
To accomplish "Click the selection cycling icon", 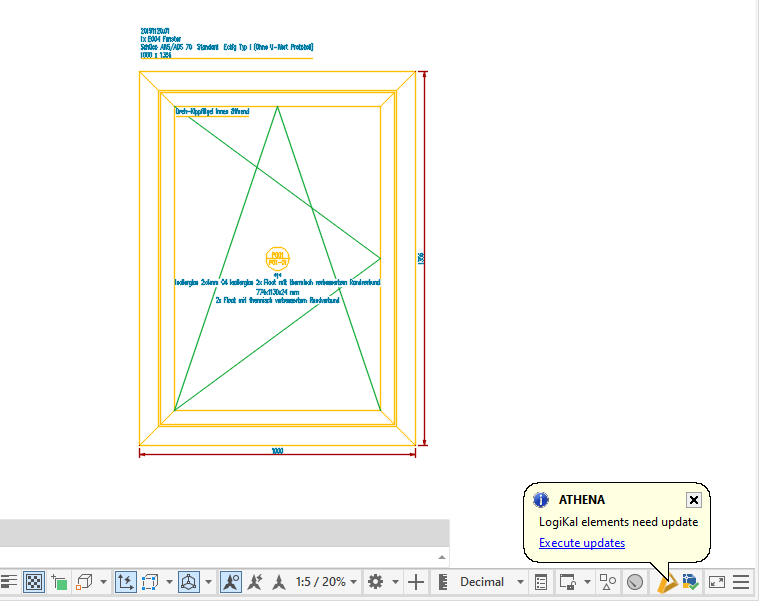I will pyautogui.click(x=60, y=581).
